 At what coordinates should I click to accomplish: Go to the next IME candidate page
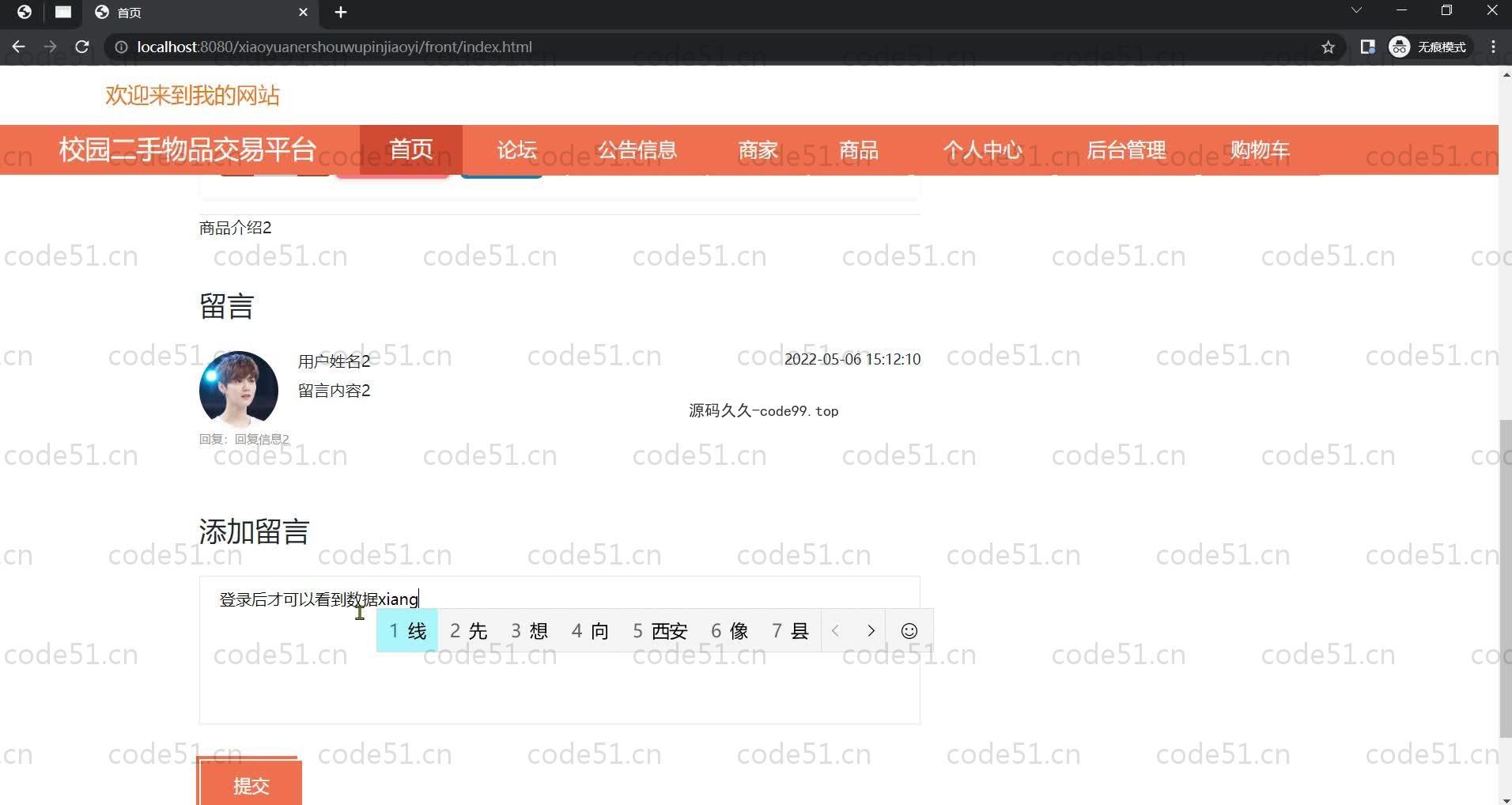coord(871,630)
